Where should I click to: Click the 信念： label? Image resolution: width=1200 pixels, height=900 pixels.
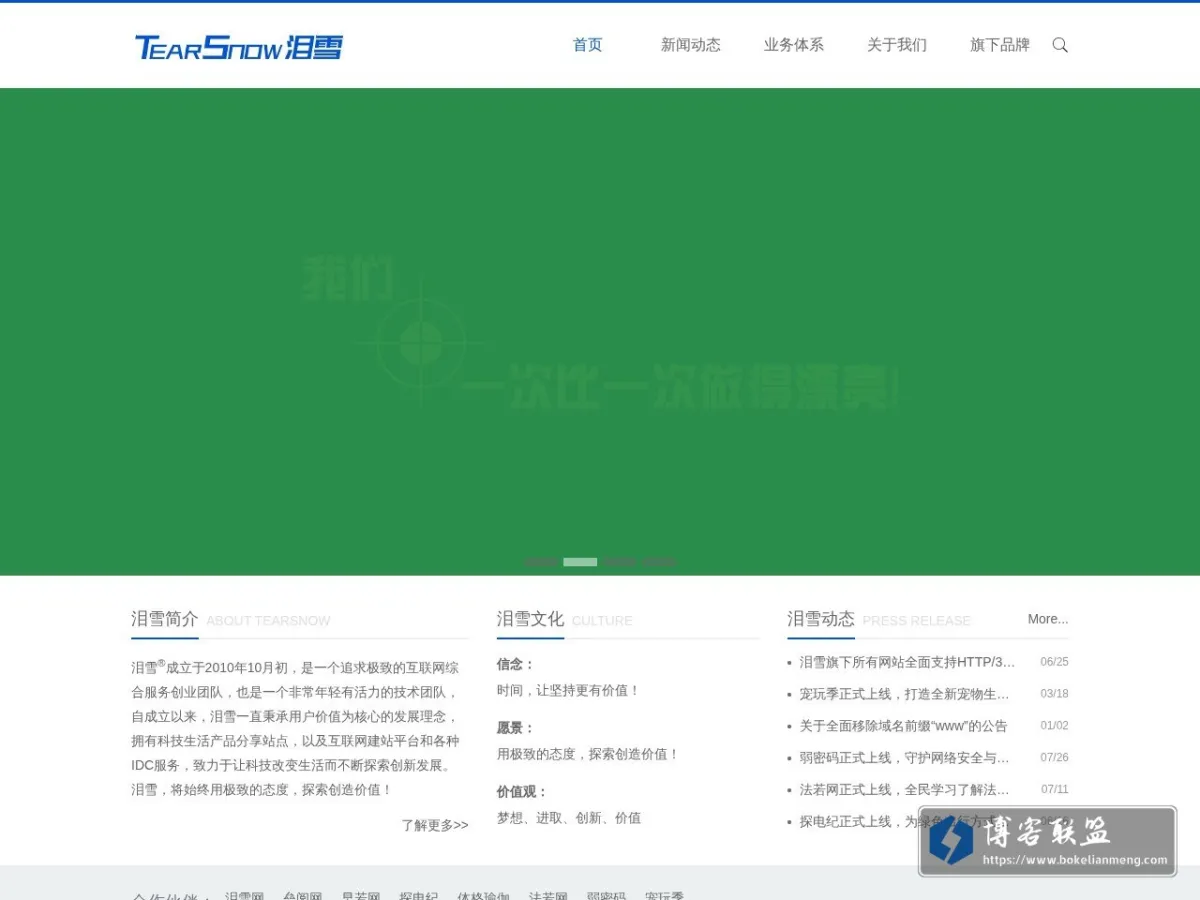click(516, 664)
